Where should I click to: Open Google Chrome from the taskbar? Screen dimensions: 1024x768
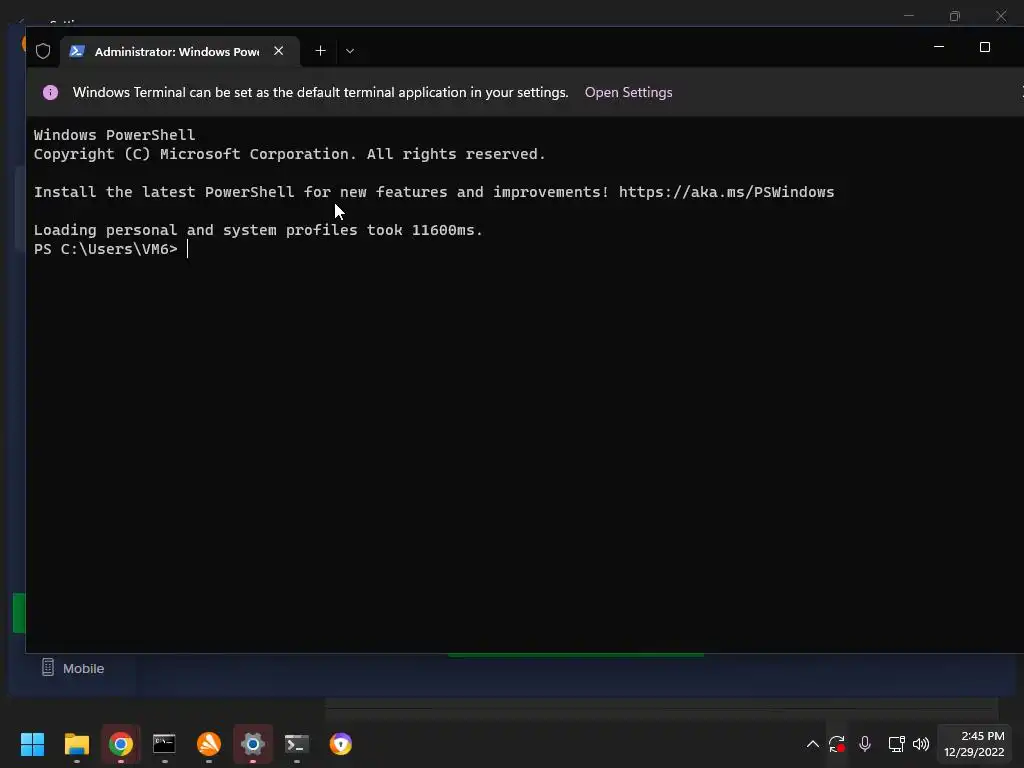(121, 744)
